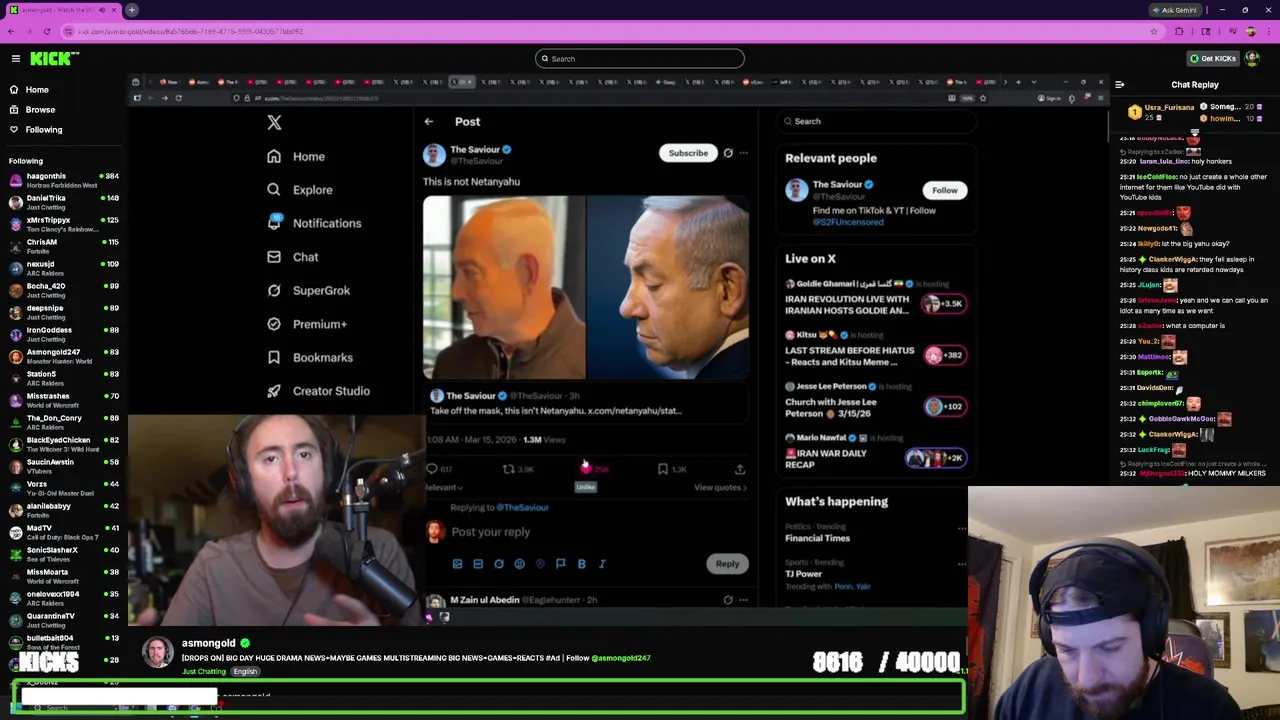This screenshot has width=1280, height=720.
Task: Go back in Chrome
Action: point(11,31)
